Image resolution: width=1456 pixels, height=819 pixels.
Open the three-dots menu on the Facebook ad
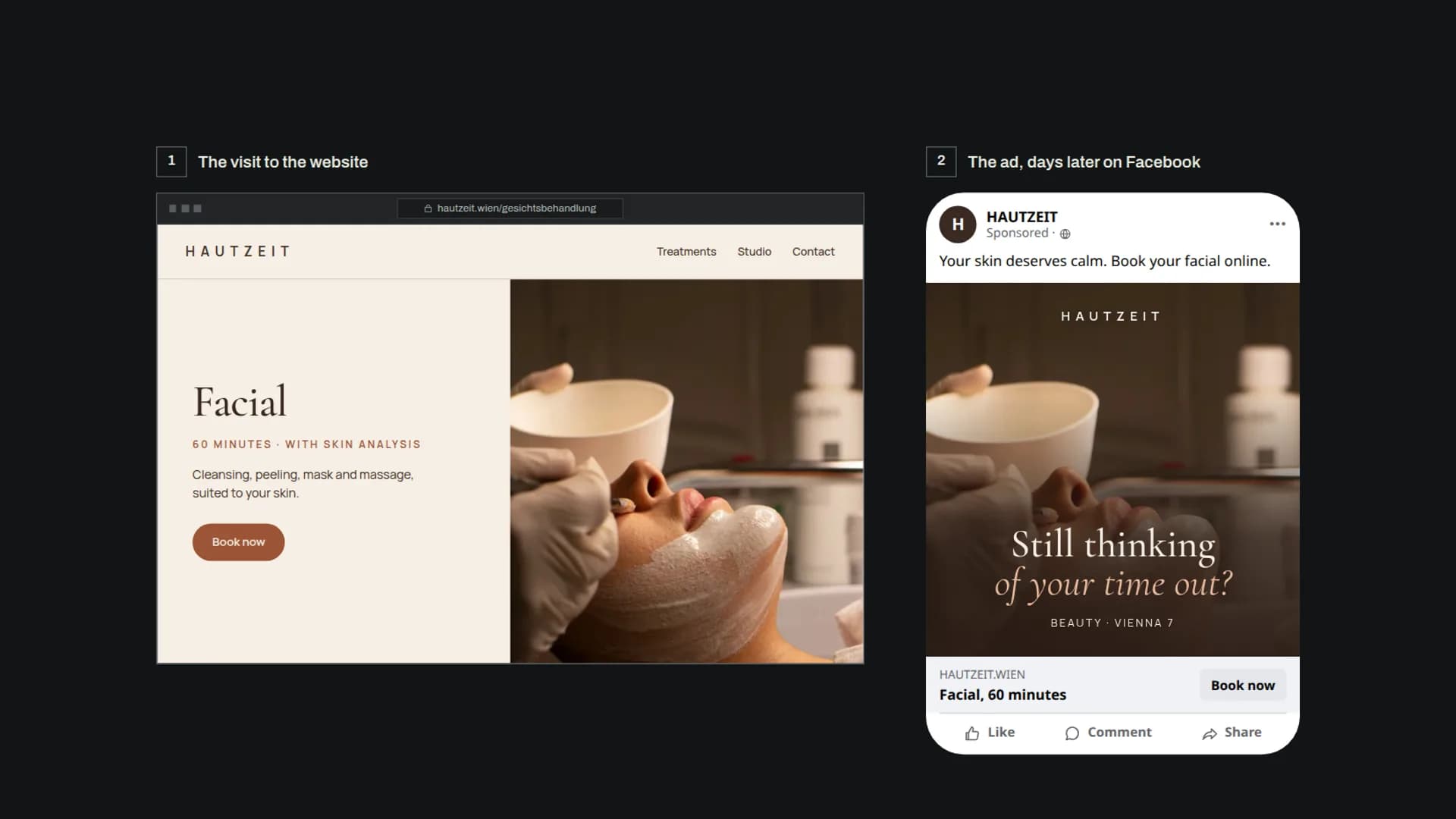tap(1277, 224)
